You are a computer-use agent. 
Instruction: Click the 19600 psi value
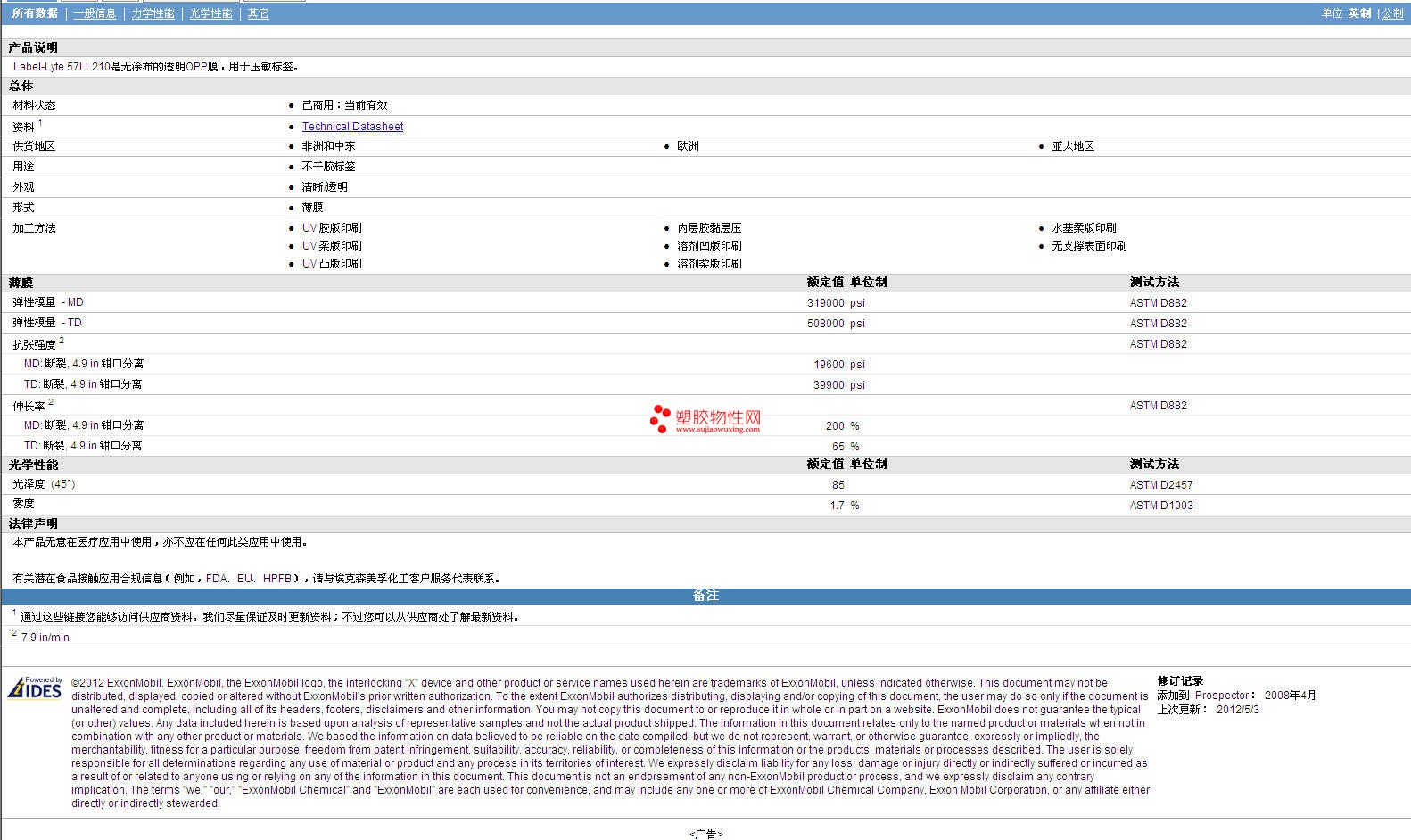839,365
